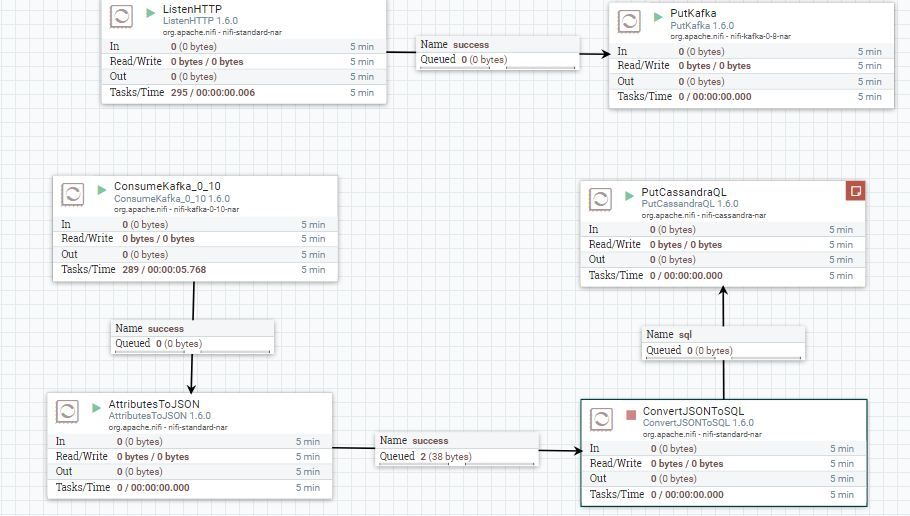This screenshot has height=516, width=910.
Task: Click the AttributesToJSON processor title
Action: (x=154, y=404)
